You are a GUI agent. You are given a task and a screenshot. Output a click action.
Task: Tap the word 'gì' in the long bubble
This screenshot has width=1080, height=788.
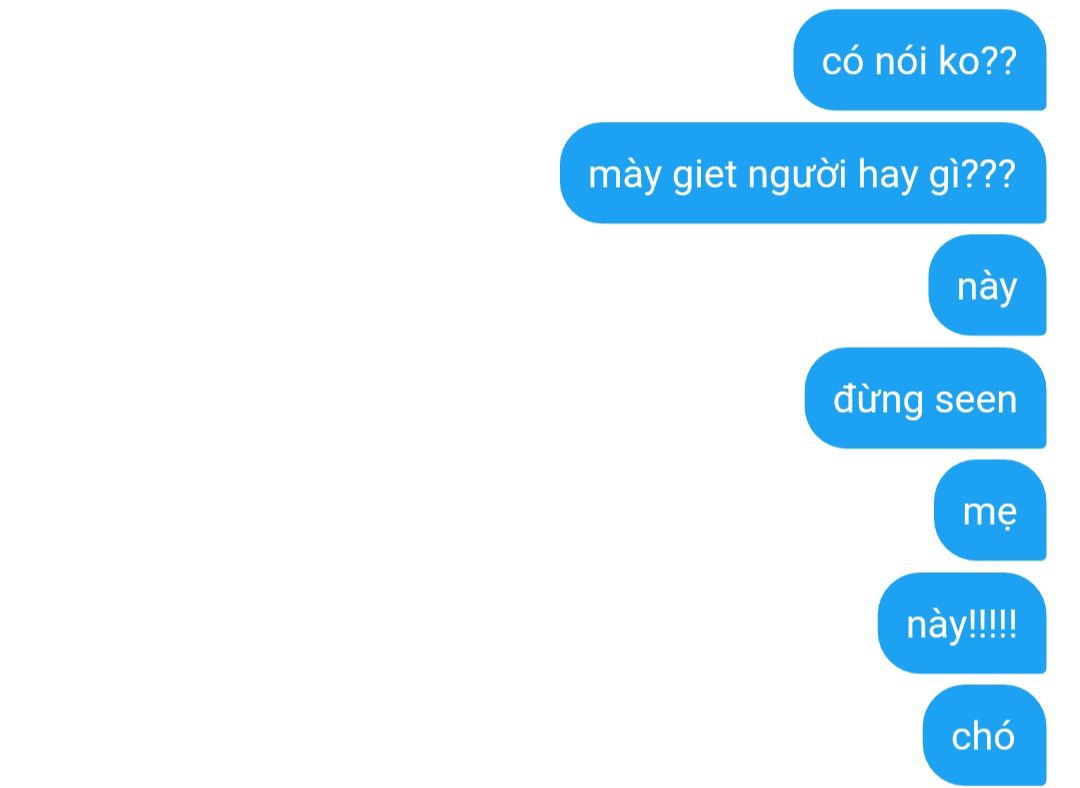click(x=944, y=176)
